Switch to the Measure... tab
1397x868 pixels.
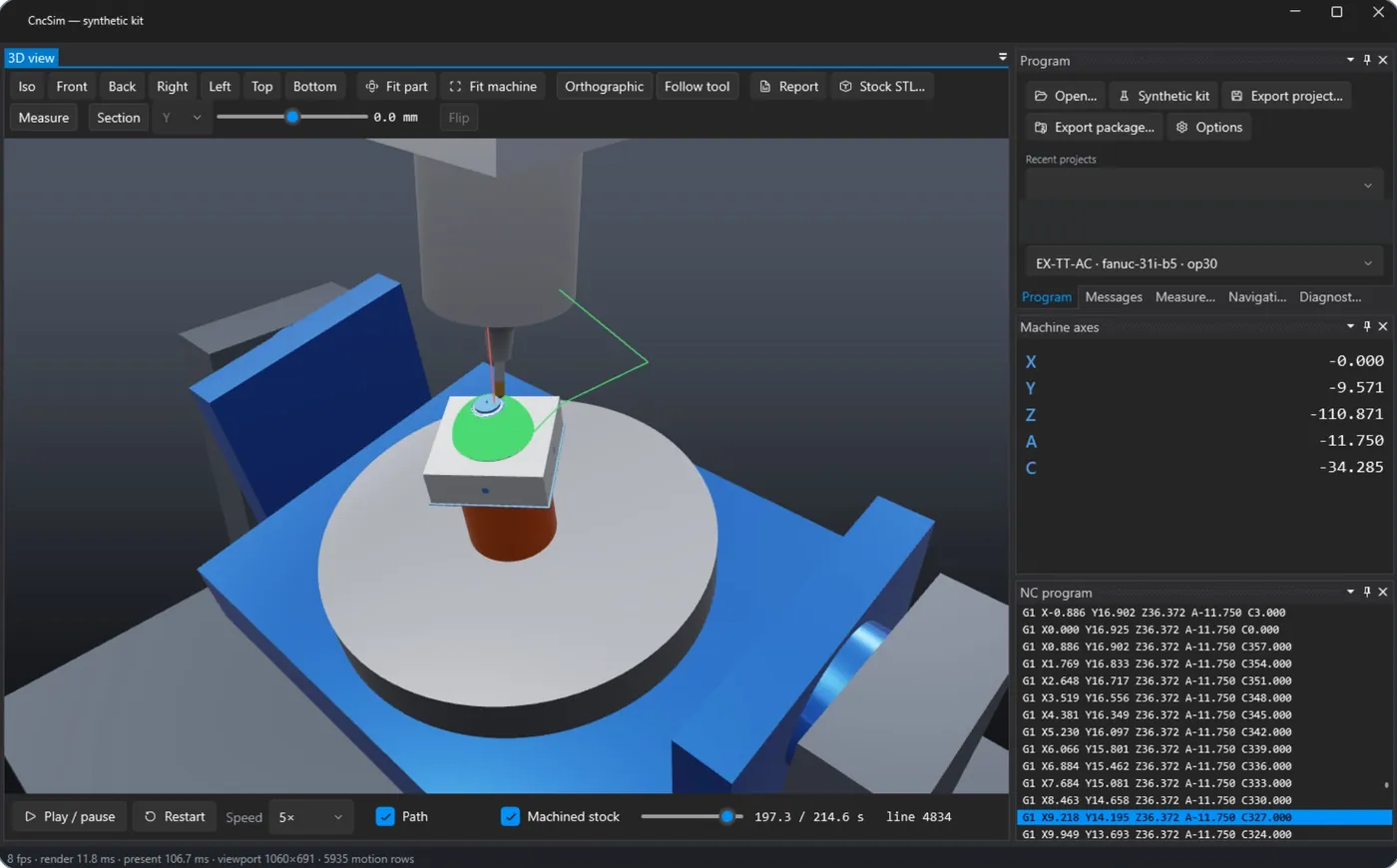1185,297
